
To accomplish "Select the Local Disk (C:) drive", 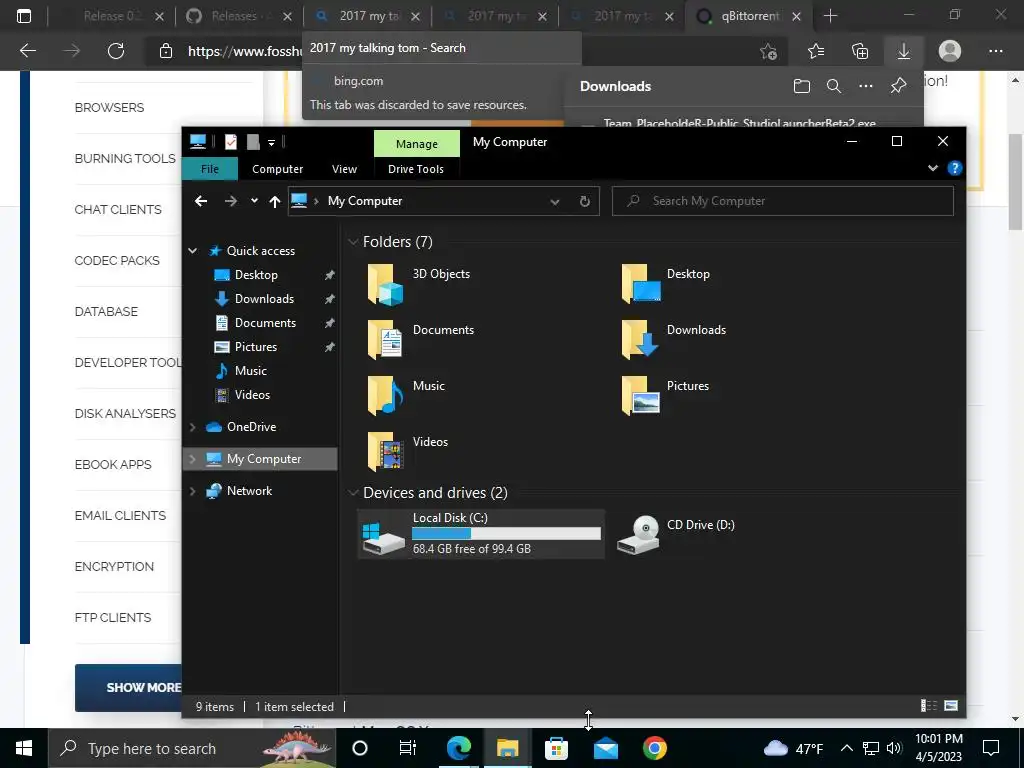I will 481,534.
